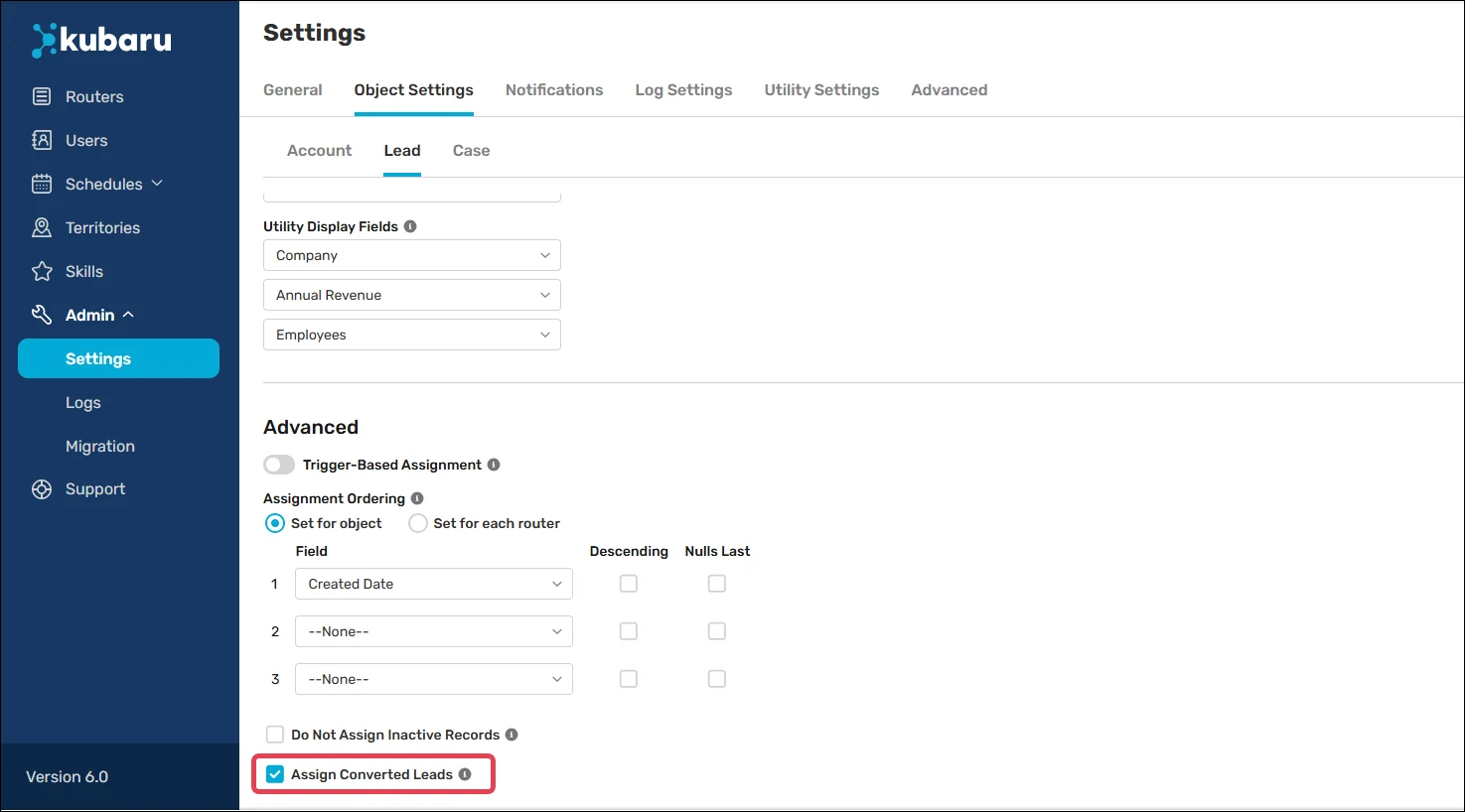The image size is (1465, 812).
Task: Toggle the Trigger-Based Assignment switch
Action: click(279, 465)
